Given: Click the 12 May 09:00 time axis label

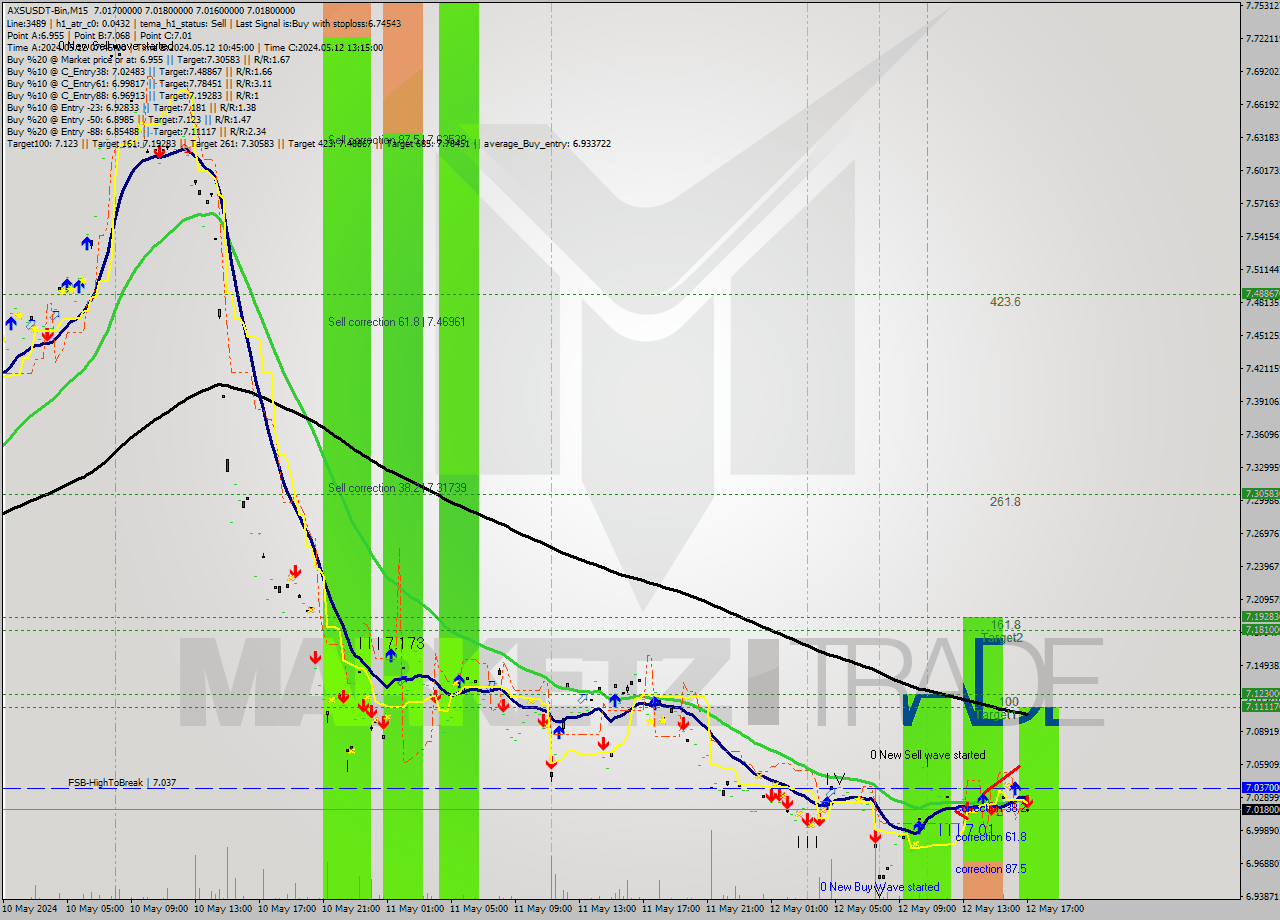Looking at the screenshot, I should pos(928,909).
